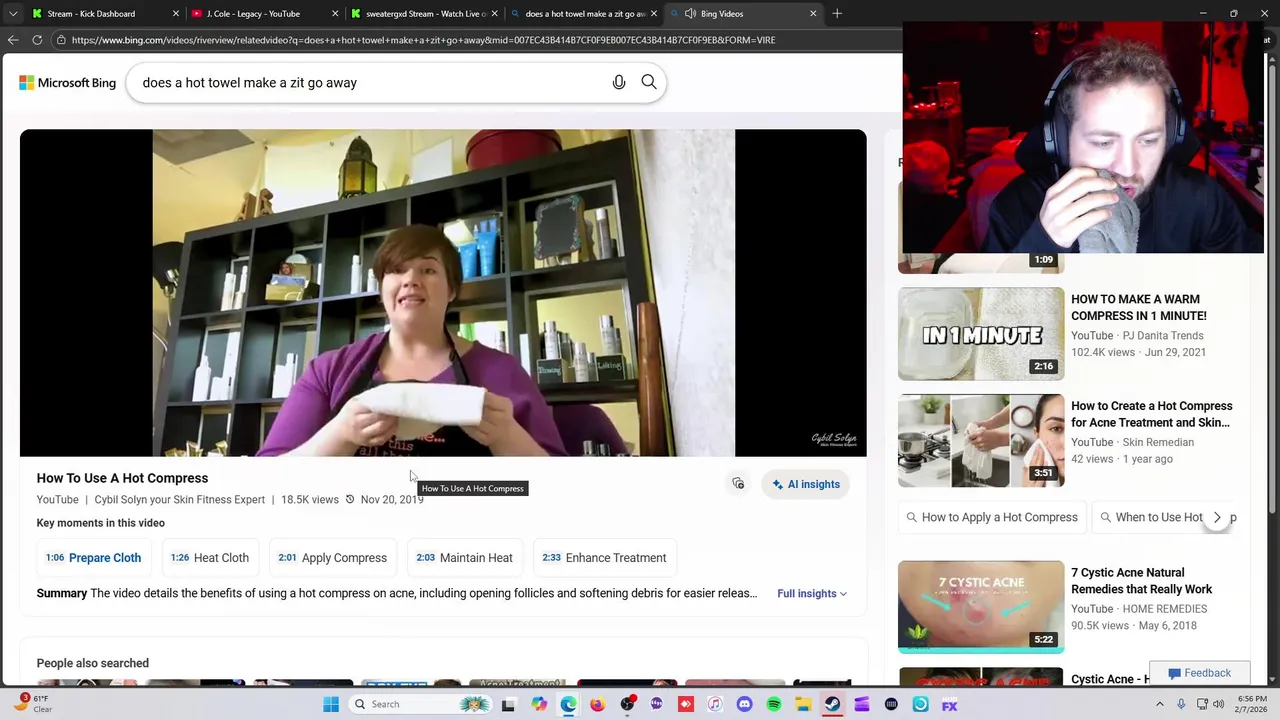
Task: Open 'HOW TO MAKE A WARM COMPRESS IN 1 MINUTE!' title
Action: point(1139,307)
